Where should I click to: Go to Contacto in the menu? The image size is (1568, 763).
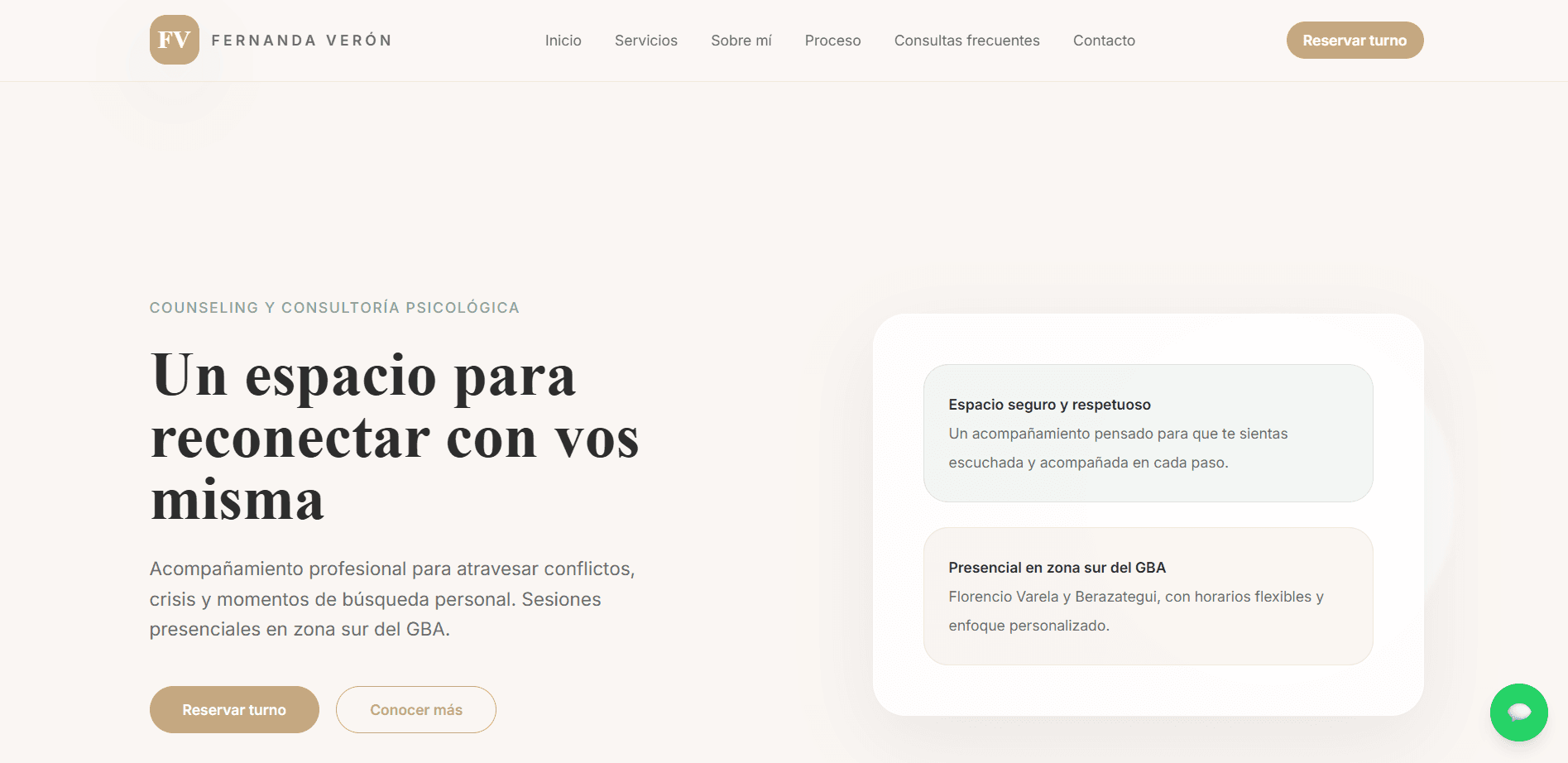point(1104,41)
